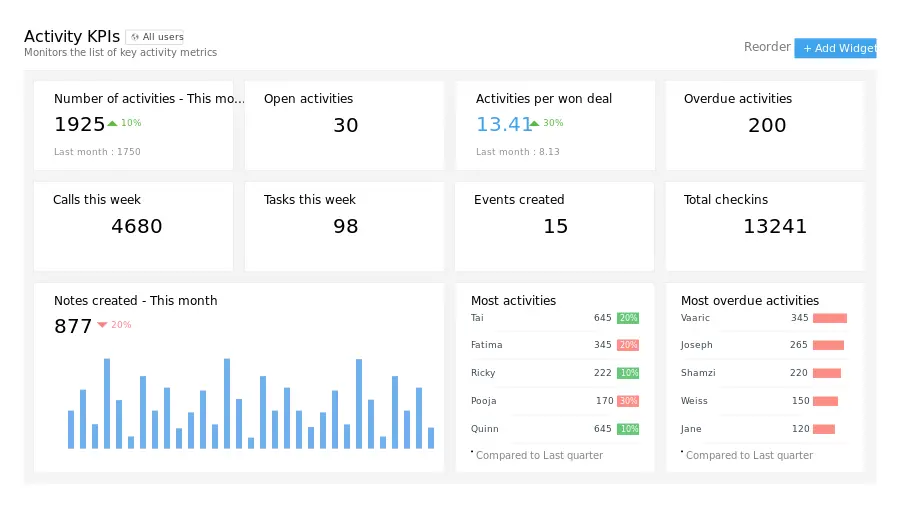Viewport: 900px width, 510px height.
Task: Click the Total checkins title
Action: click(x=726, y=200)
